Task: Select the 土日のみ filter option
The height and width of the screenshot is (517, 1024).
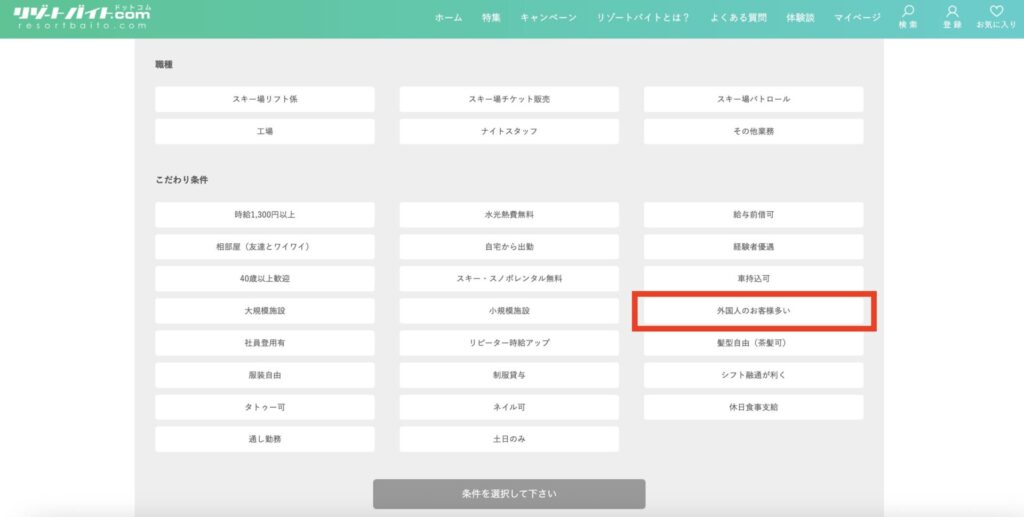Action: point(509,439)
